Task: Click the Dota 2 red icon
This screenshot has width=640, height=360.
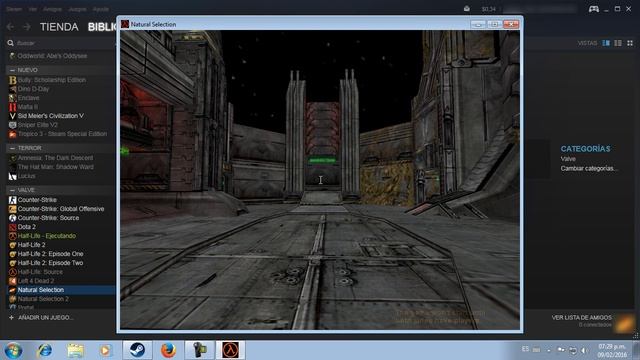Action: click(13, 227)
